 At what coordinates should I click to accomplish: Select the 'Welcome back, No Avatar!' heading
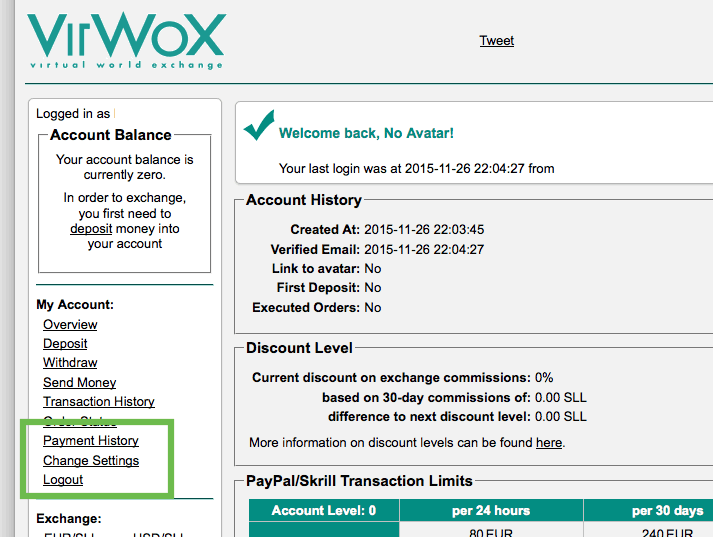click(366, 133)
